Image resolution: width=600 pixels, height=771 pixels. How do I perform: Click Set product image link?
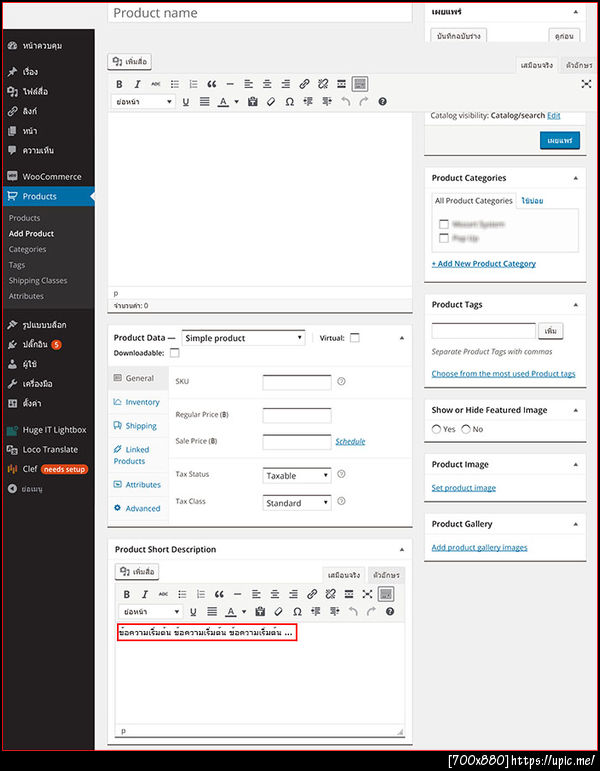pyautogui.click(x=463, y=488)
